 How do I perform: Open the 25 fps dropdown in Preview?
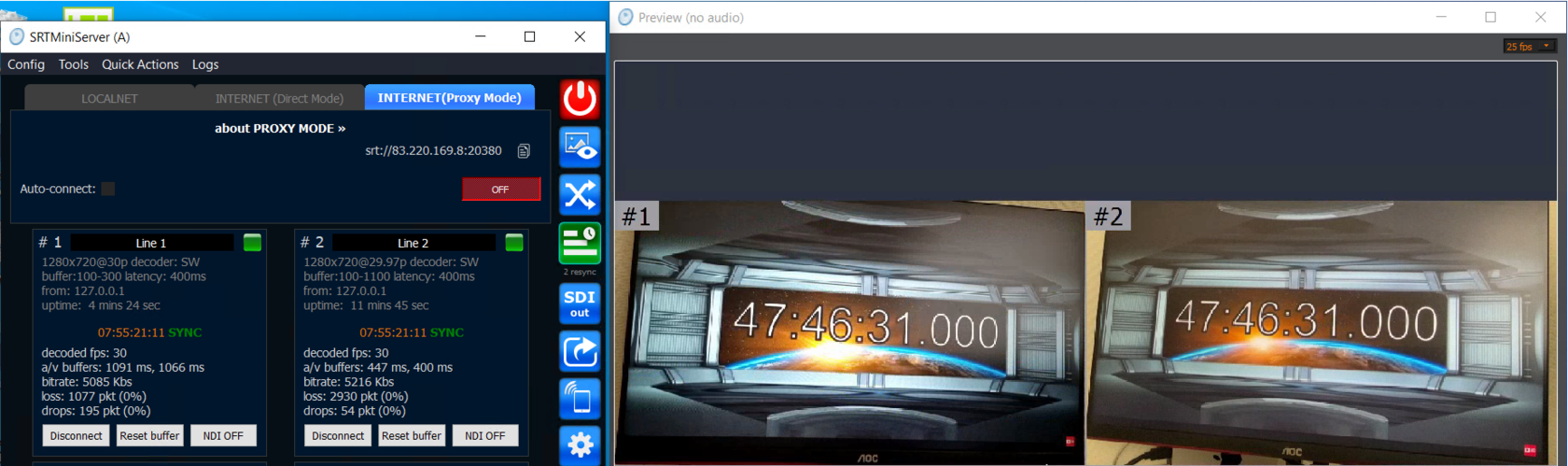click(1529, 46)
